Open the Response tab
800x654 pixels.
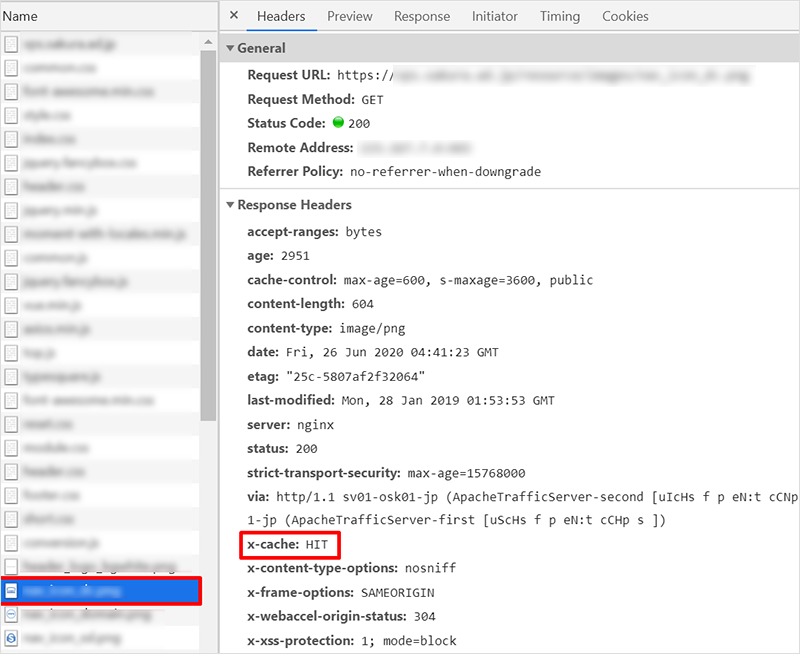[421, 16]
